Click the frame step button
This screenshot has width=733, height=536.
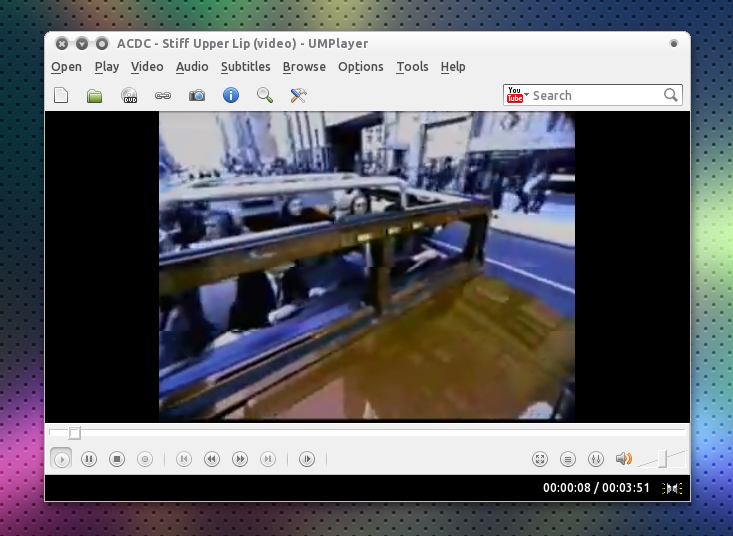307,459
